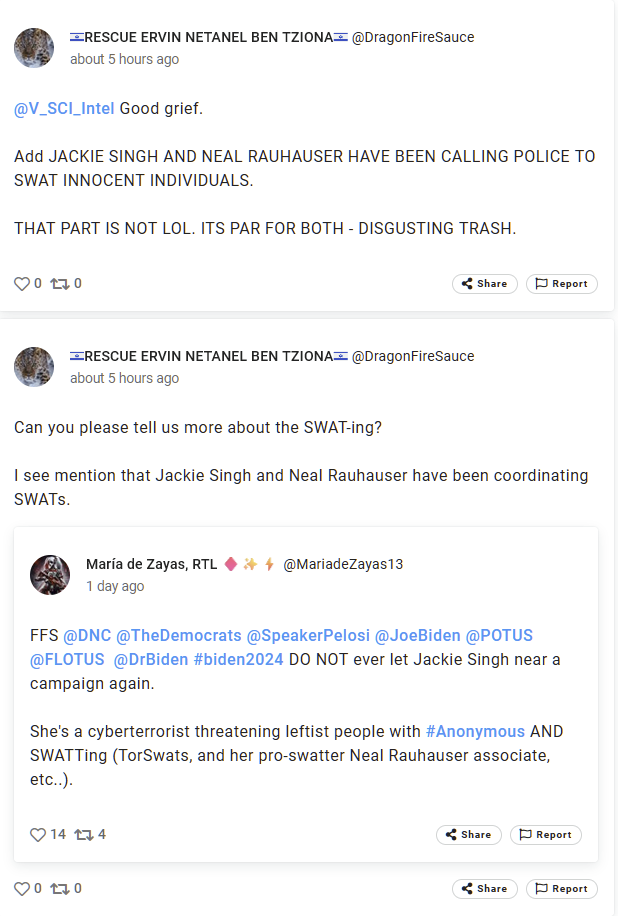Visit the @SpeakerPelosi mention
618x916 pixels.
tap(308, 636)
